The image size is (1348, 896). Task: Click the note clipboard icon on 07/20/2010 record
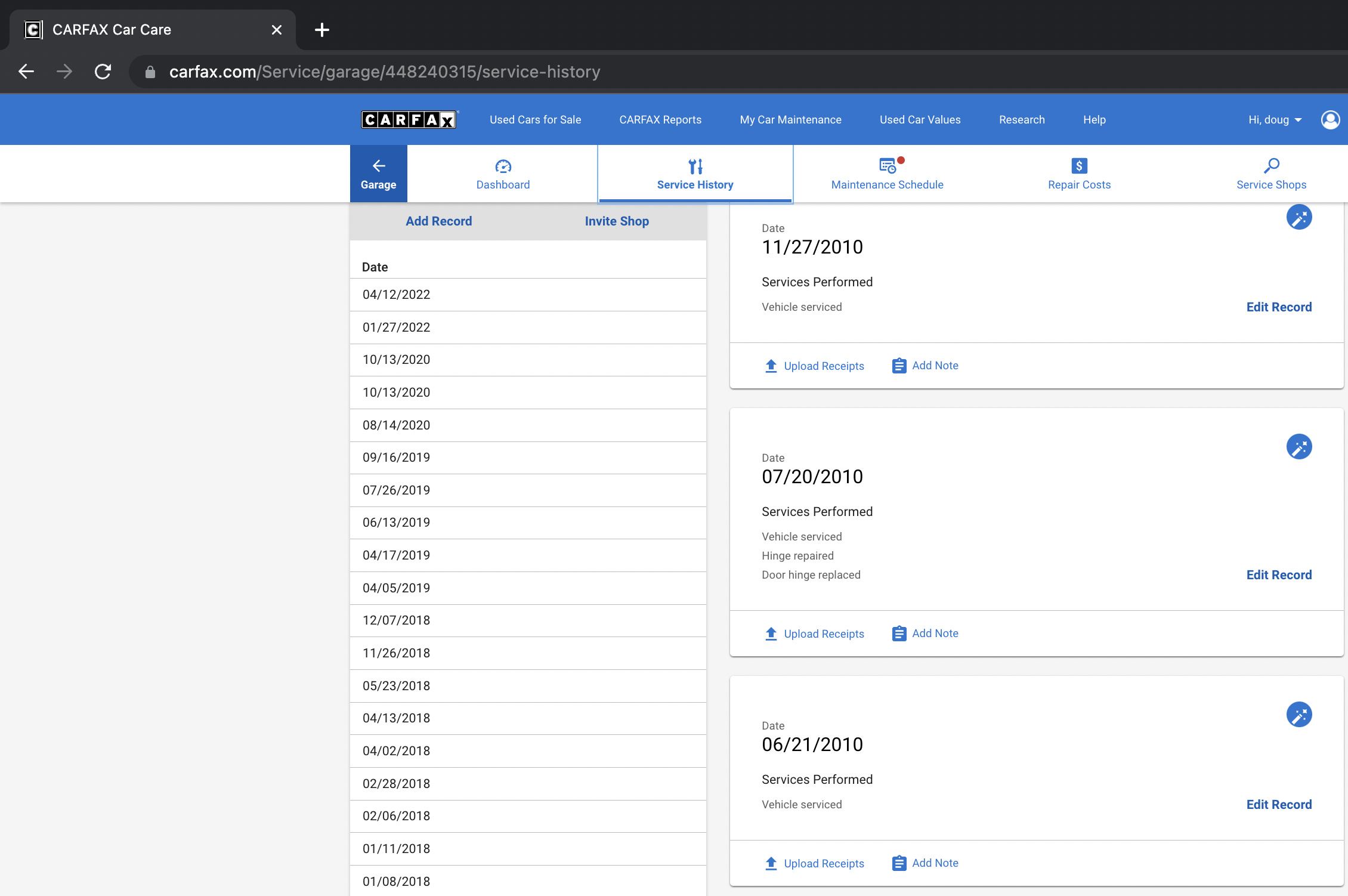[899, 634]
